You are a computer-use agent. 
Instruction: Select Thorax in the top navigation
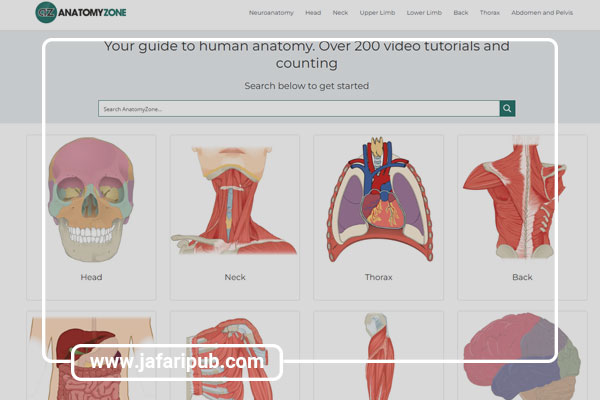490,13
